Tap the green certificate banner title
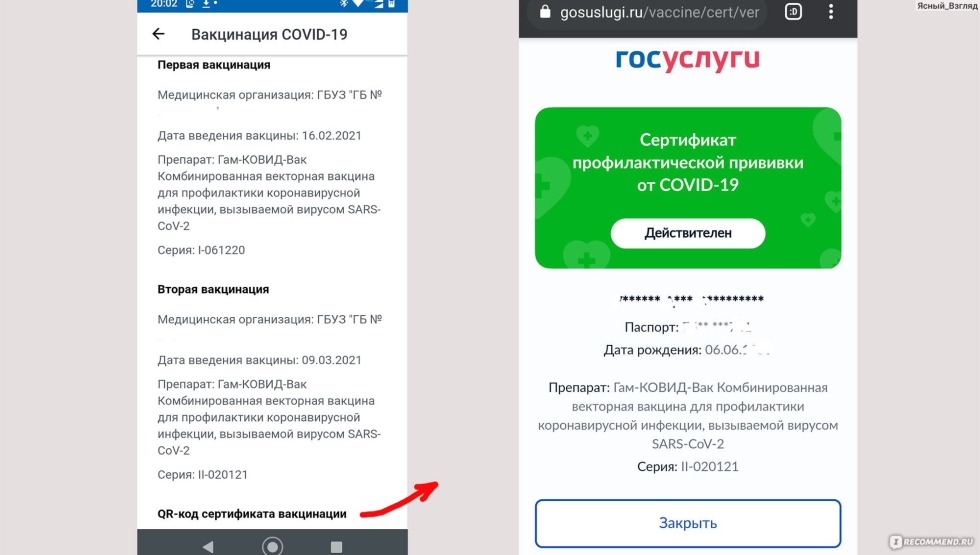The image size is (980, 555). pyautogui.click(x=688, y=162)
